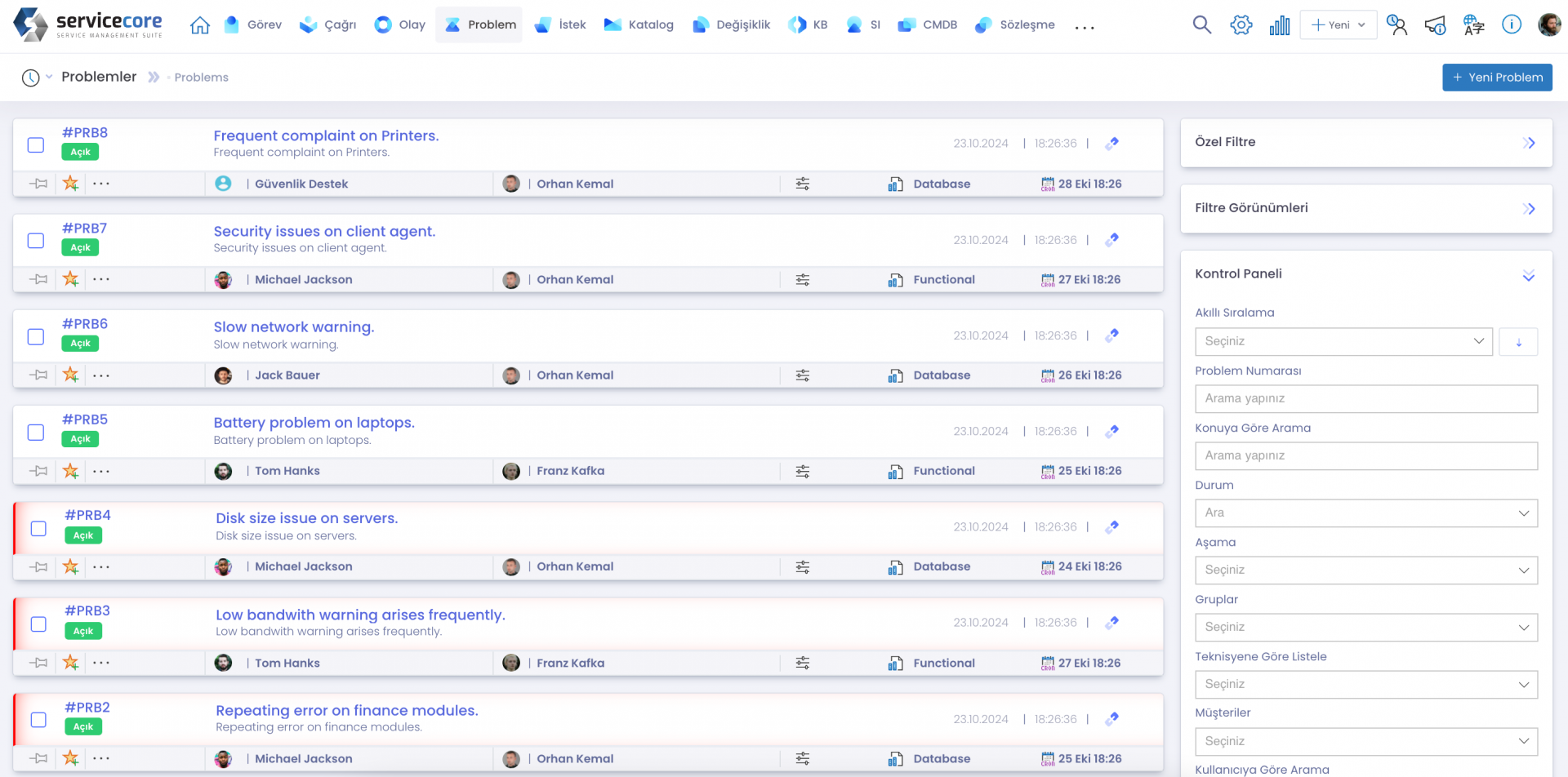This screenshot has width=1568, height=777.
Task: Click the search magnifier icon in header
Action: click(x=1201, y=25)
